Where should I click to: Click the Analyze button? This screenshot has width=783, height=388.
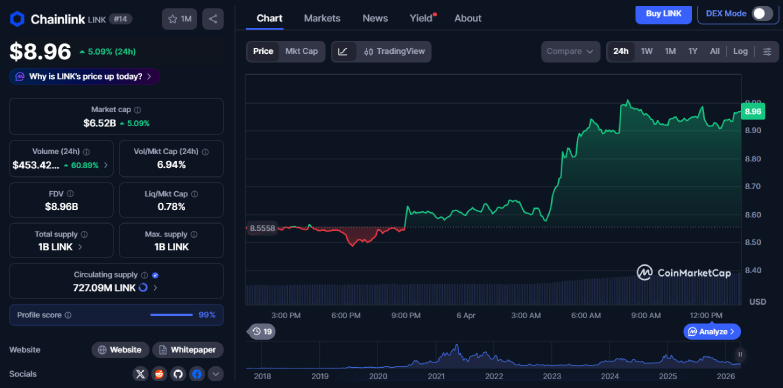pos(712,331)
